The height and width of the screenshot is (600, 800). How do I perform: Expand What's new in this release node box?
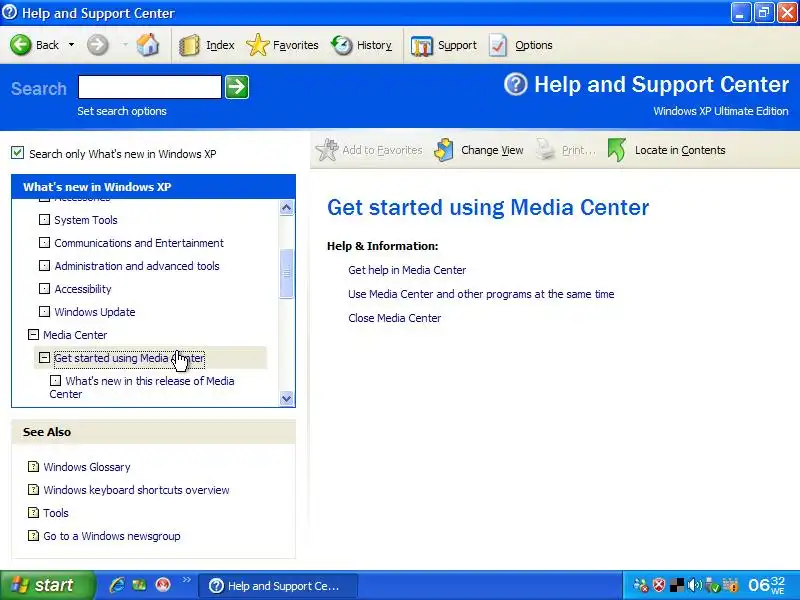tap(56, 380)
